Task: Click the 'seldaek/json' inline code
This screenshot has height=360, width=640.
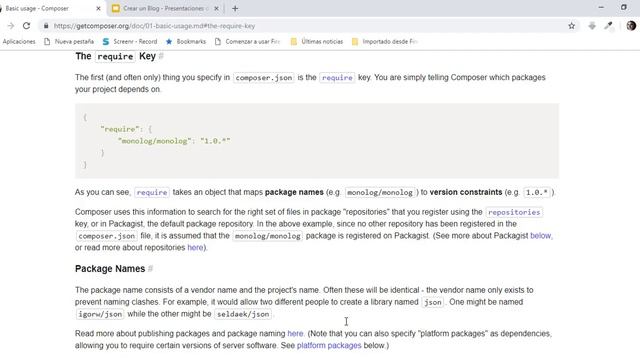Action: pyautogui.click(x=243, y=314)
